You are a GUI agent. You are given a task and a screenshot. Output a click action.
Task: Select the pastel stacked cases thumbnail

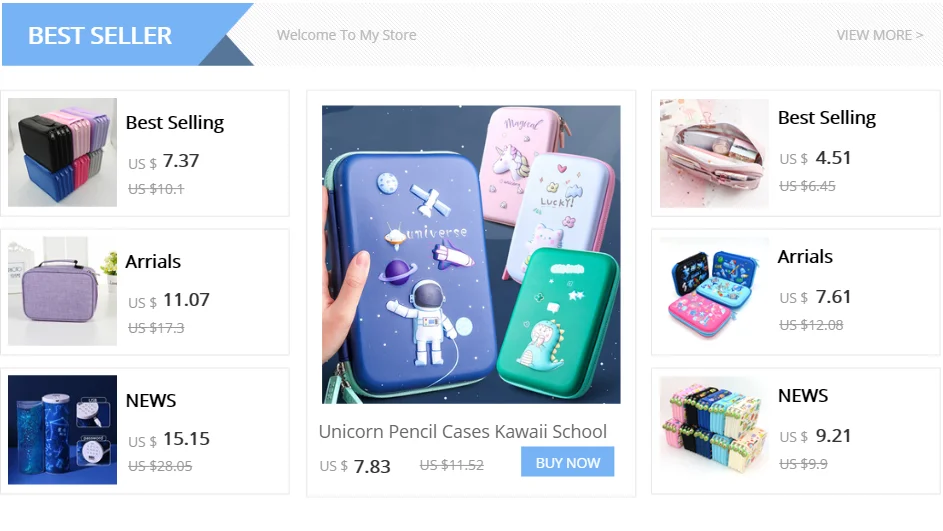(x=714, y=430)
